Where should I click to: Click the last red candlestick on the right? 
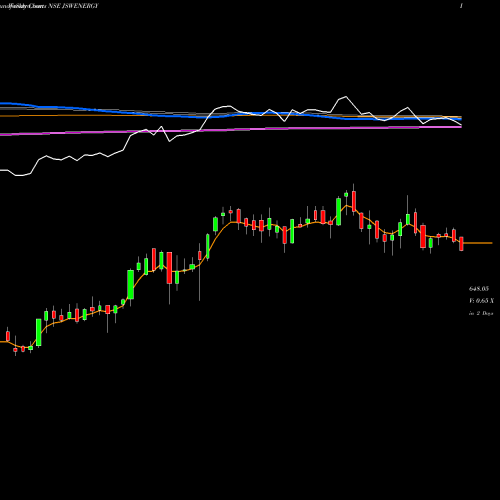461,244
